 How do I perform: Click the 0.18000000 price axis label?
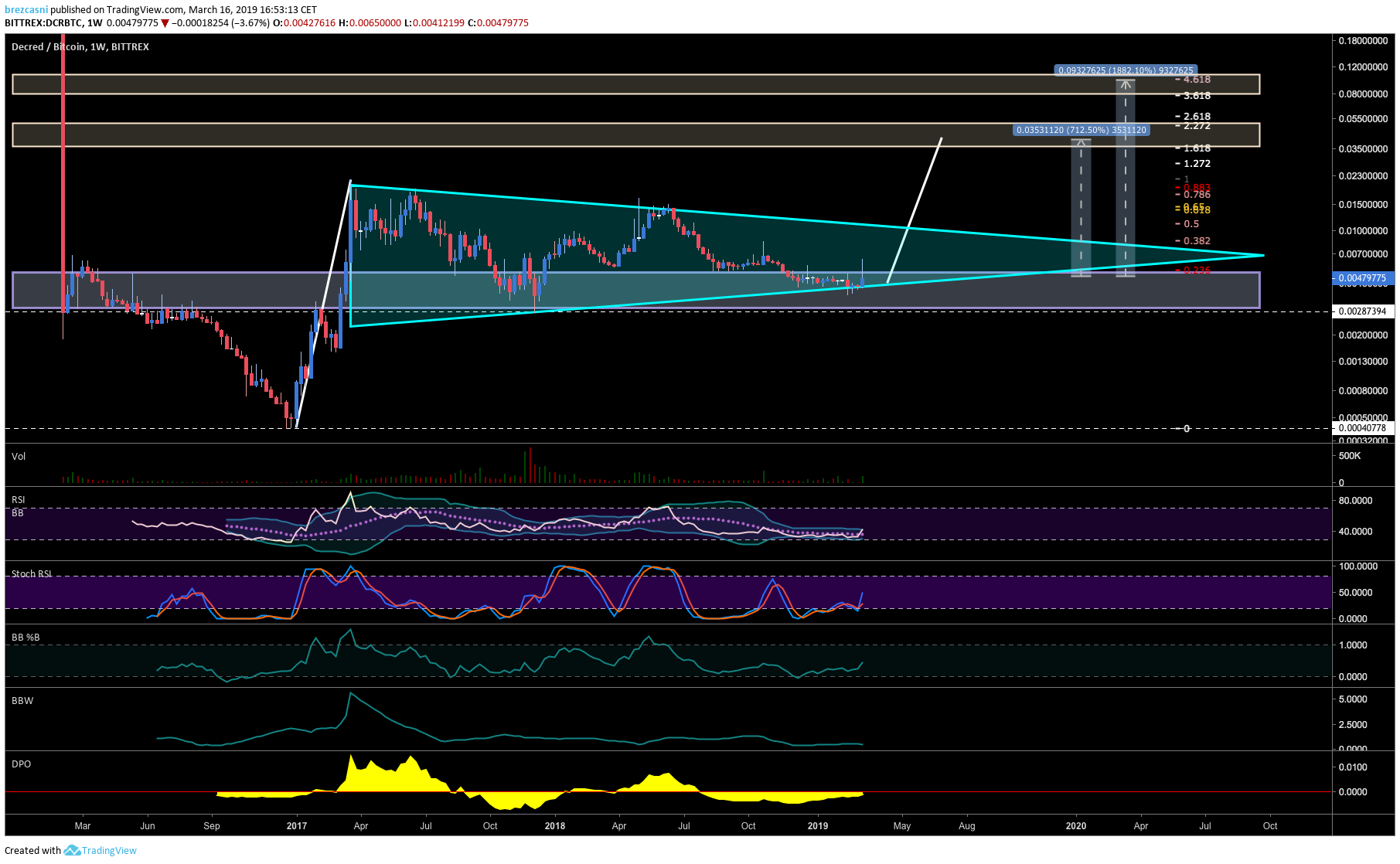(1363, 41)
